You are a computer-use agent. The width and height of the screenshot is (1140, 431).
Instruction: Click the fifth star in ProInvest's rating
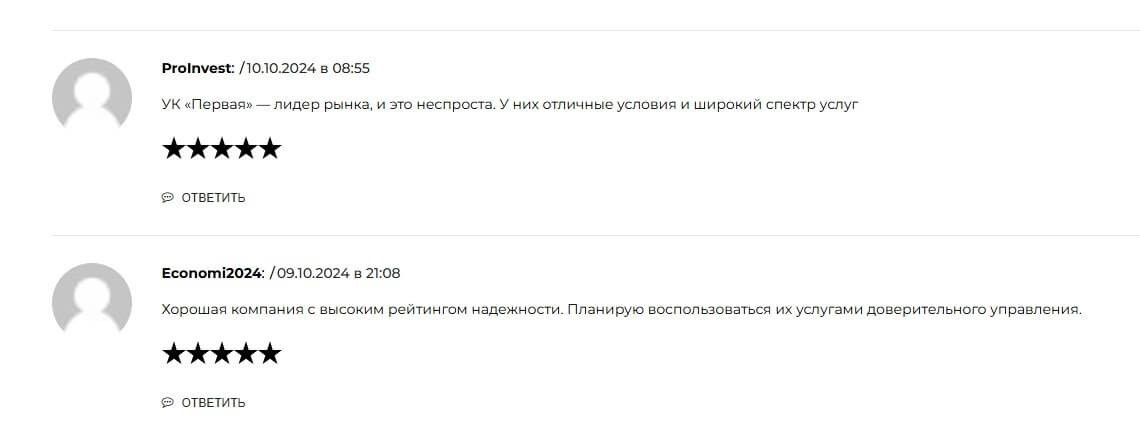tap(270, 150)
